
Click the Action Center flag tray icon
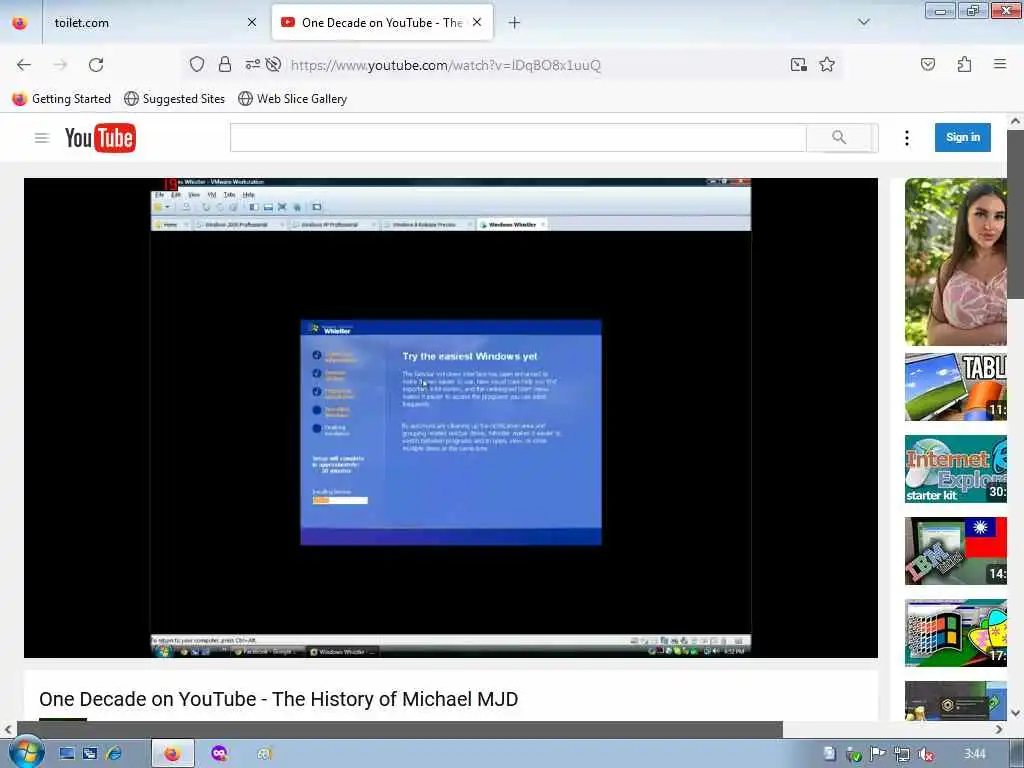877,754
